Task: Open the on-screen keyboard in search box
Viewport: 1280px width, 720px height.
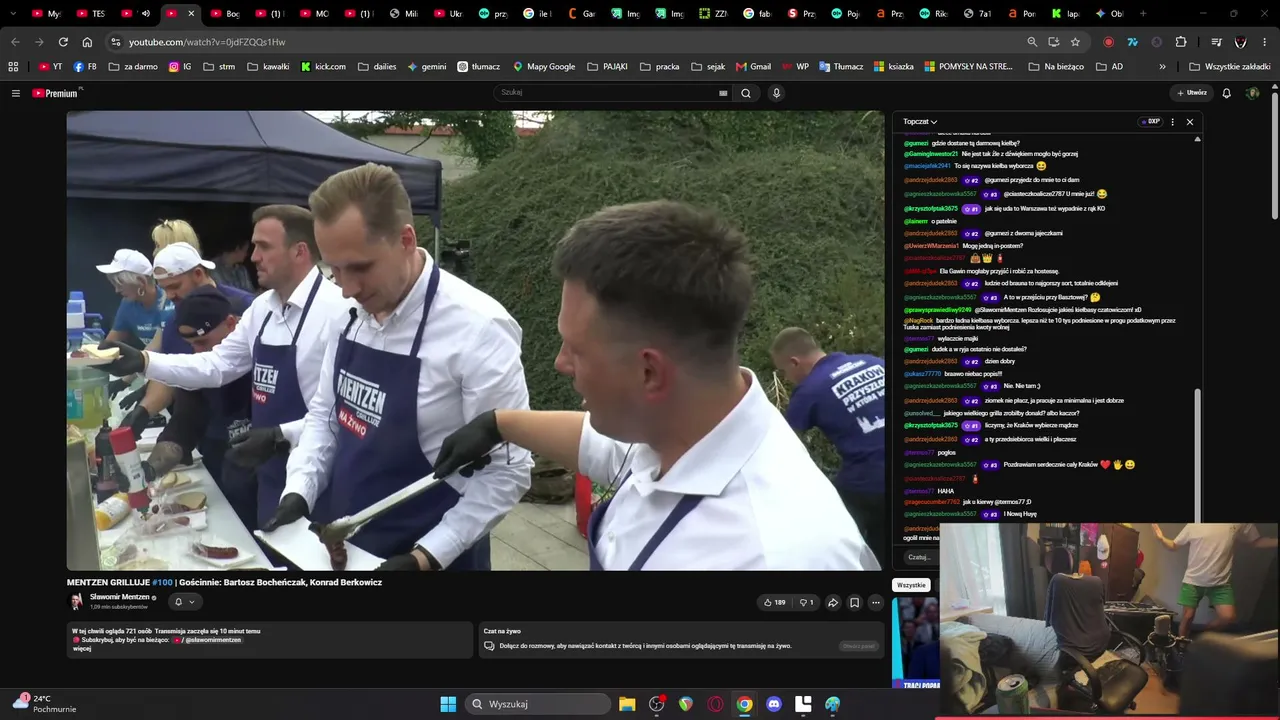Action: pos(723,93)
